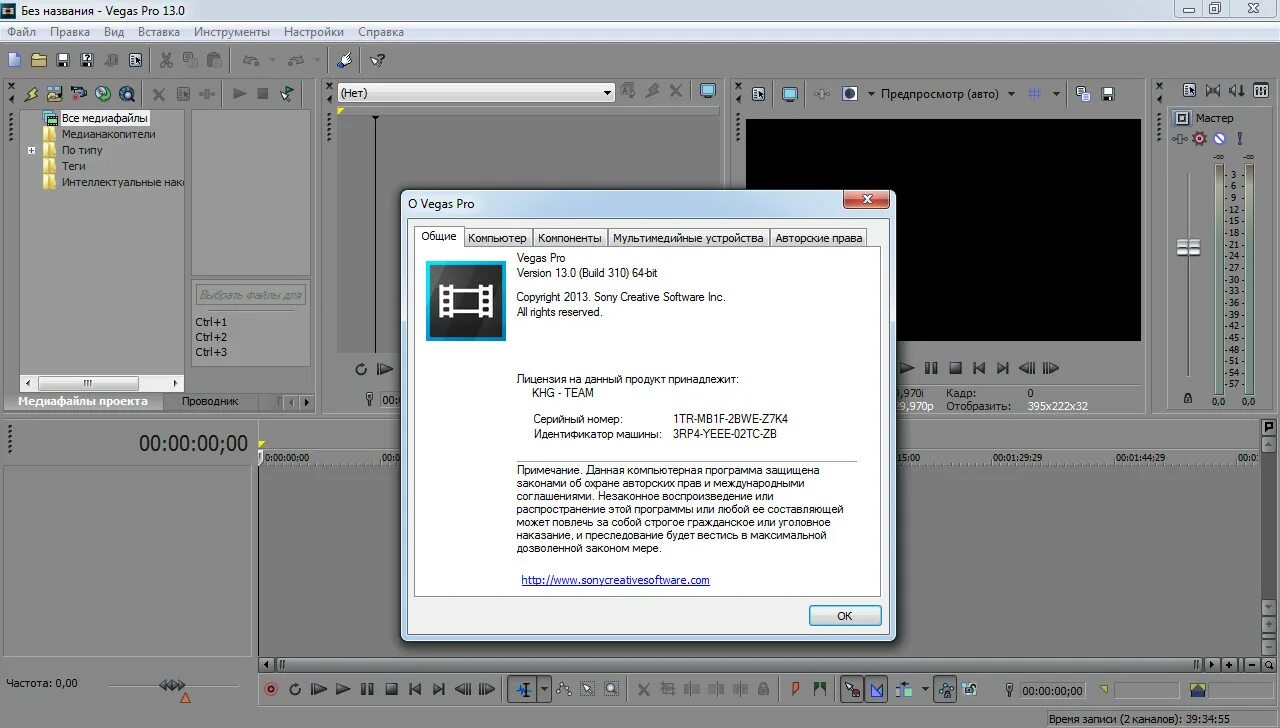
Task: Click Master FX gear icon
Action: click(1199, 138)
